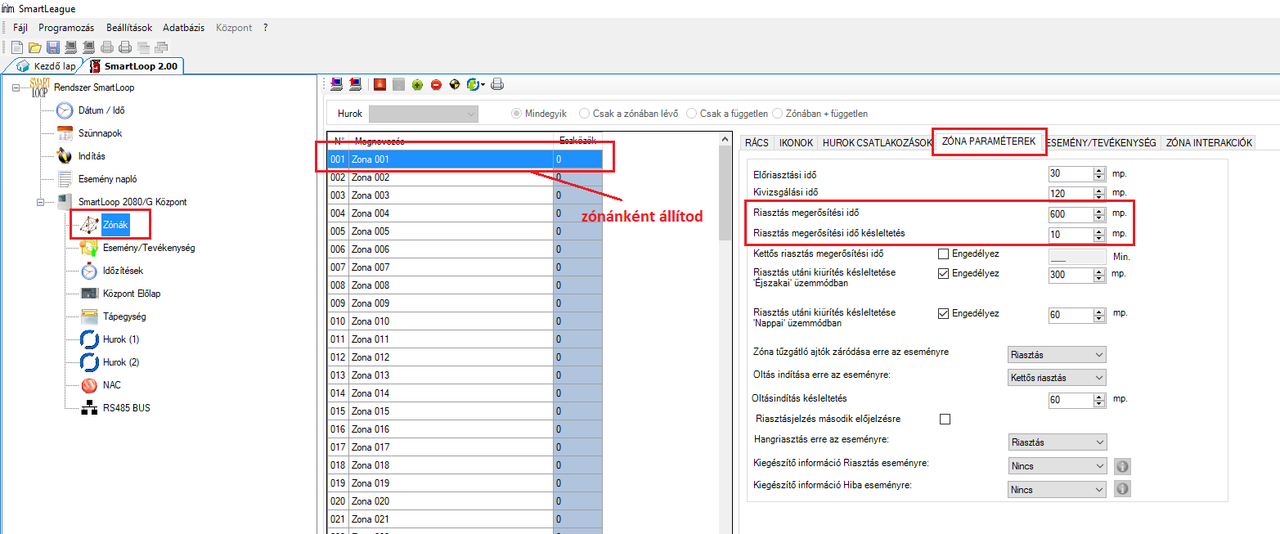Open the Programozás menu

coord(66,27)
